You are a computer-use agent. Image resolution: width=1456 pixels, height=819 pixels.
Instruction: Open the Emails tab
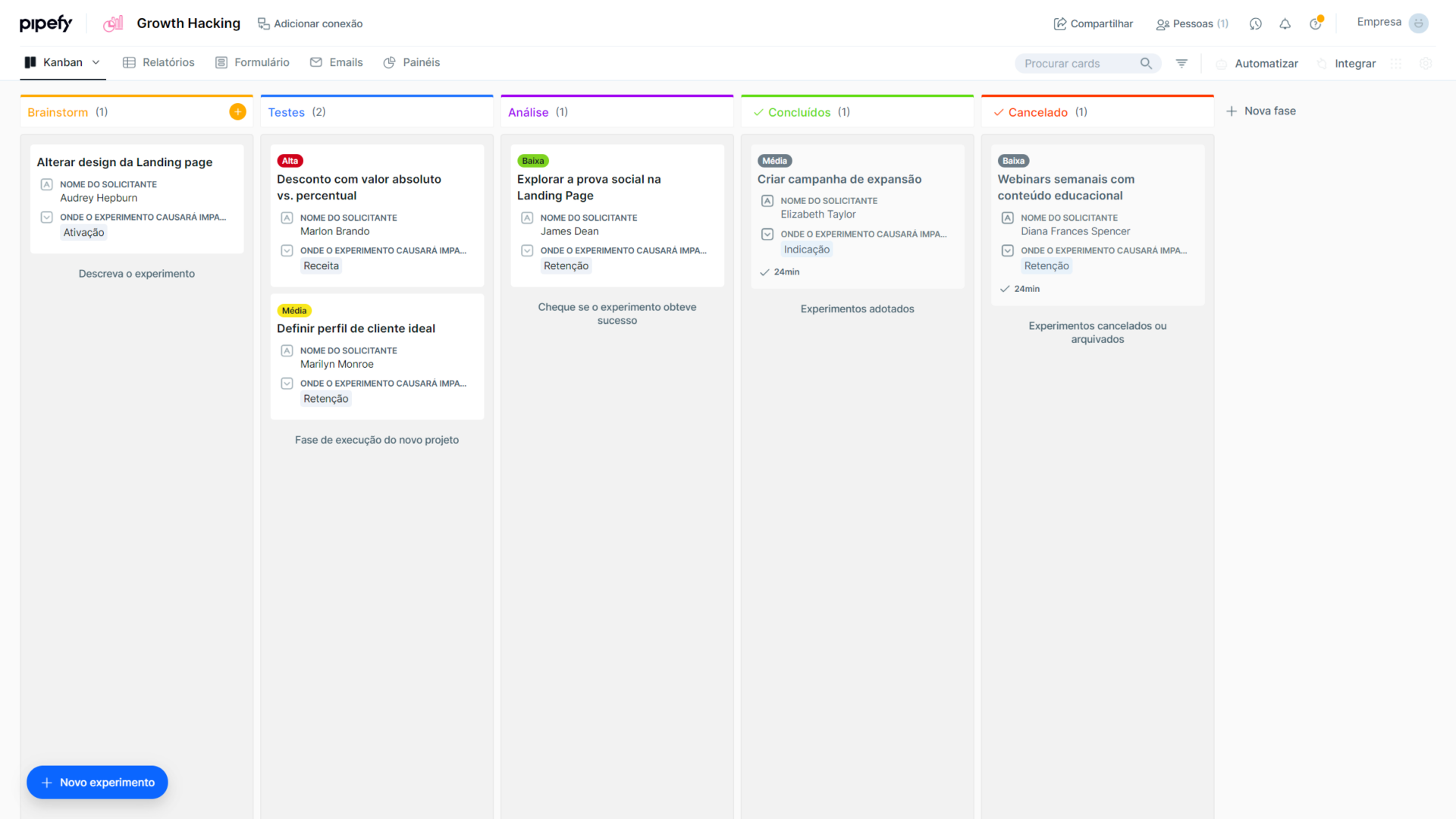point(337,62)
